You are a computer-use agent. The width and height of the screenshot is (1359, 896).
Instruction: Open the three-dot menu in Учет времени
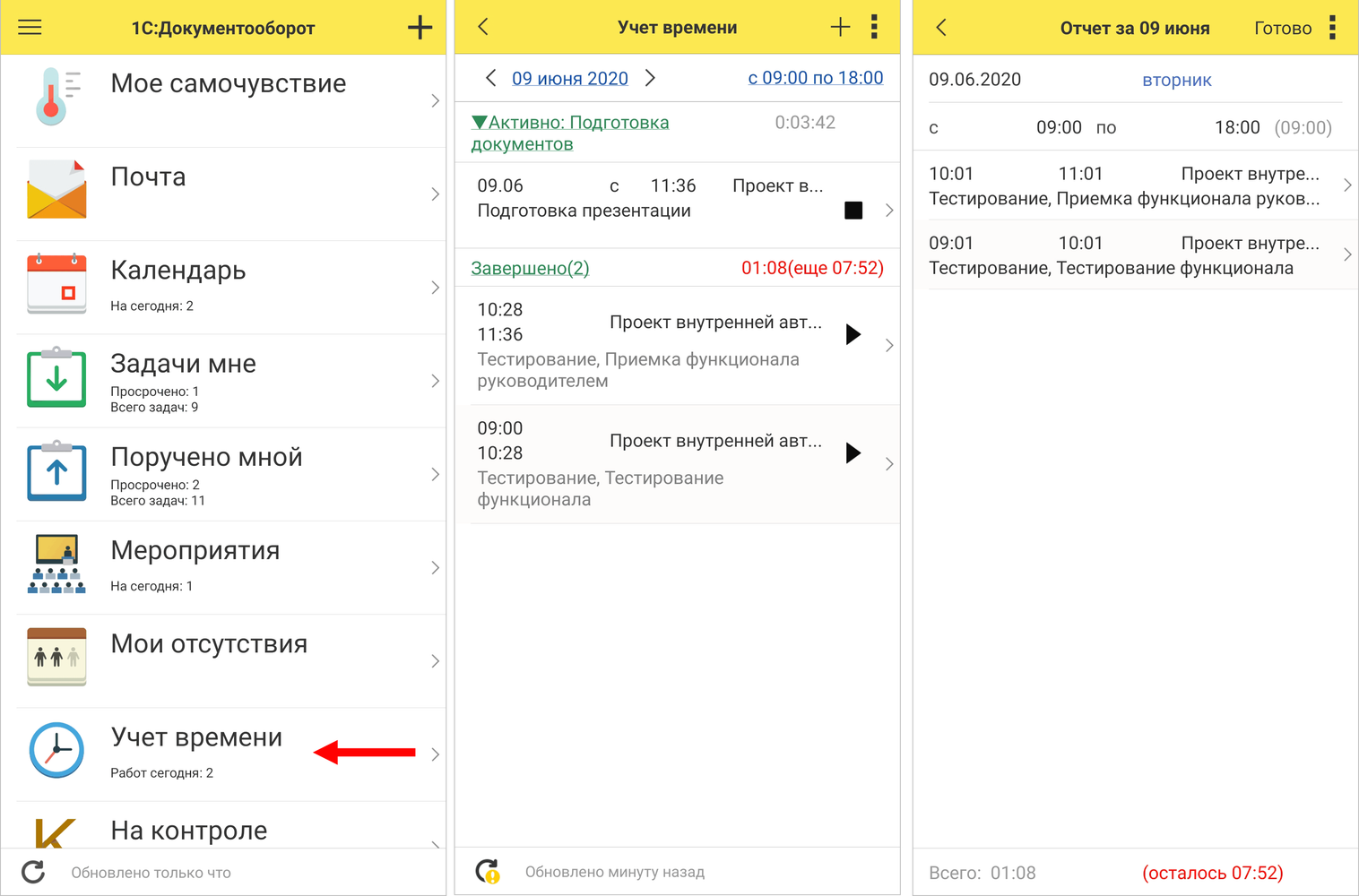pos(874,27)
